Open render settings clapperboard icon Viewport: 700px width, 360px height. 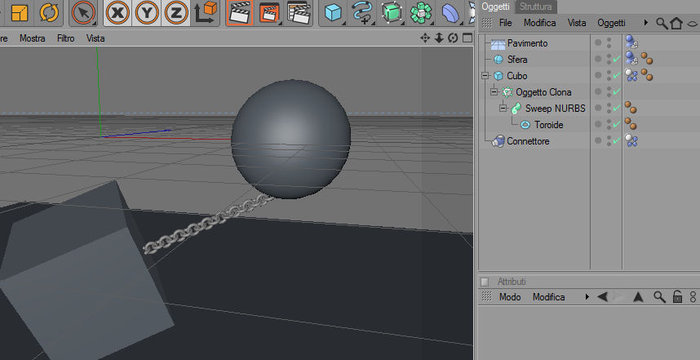(x=299, y=13)
